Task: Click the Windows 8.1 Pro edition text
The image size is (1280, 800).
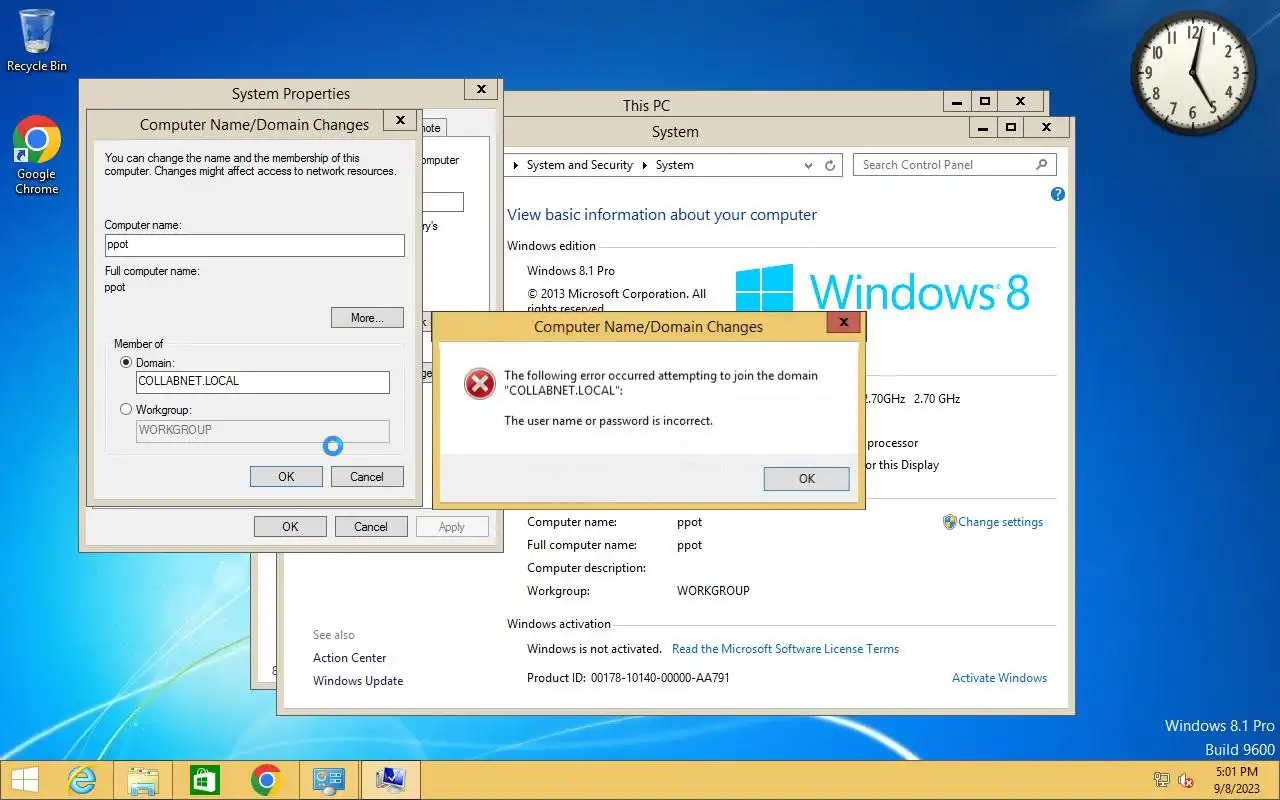Action: point(571,271)
